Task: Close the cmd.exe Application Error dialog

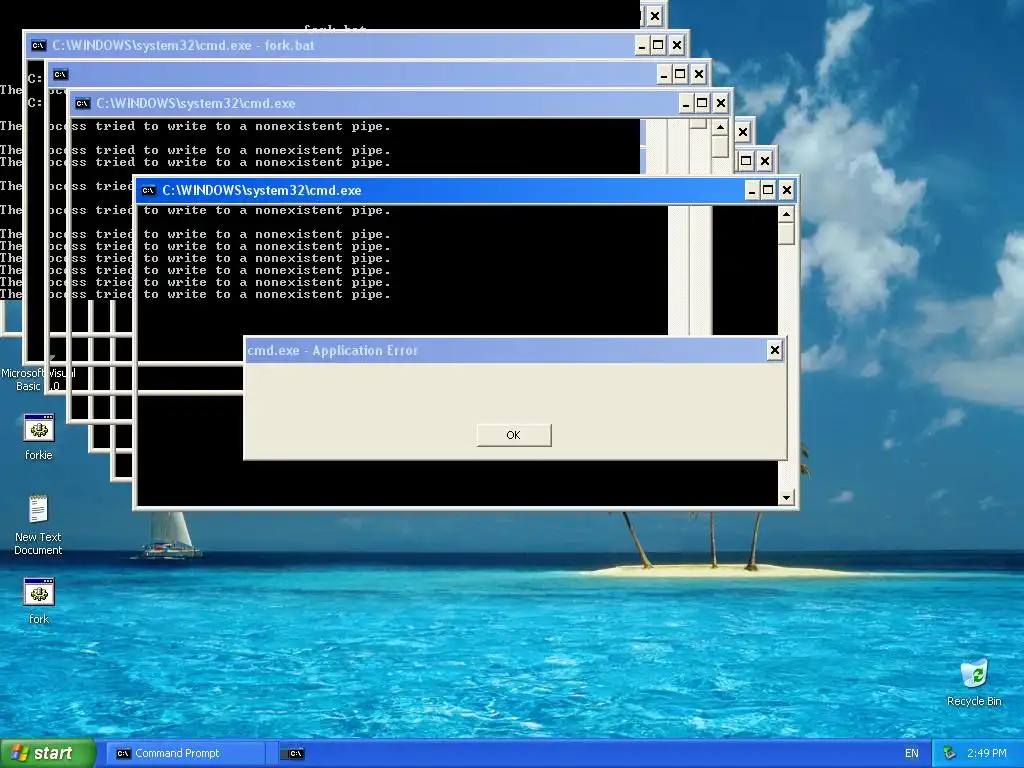Action: pos(775,350)
